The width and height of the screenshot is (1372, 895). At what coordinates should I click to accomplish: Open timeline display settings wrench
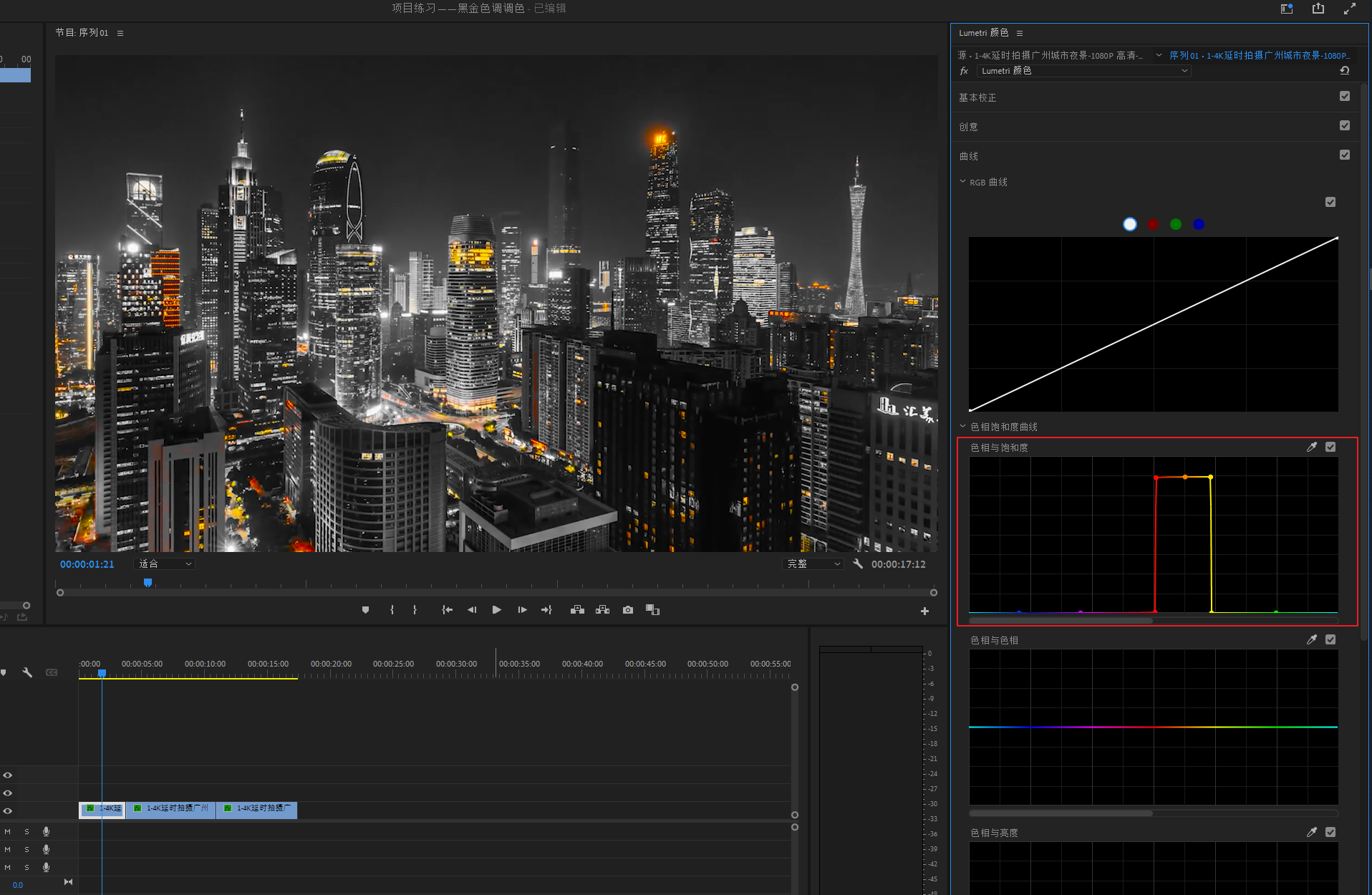[27, 672]
